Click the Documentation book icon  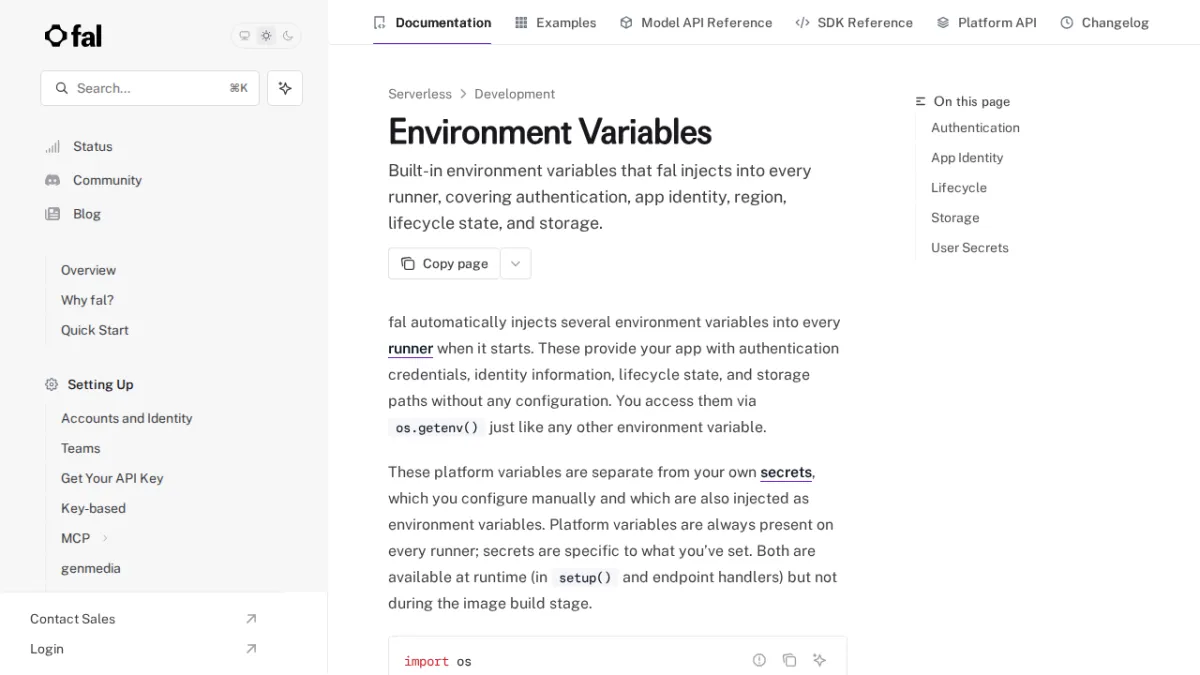[x=379, y=22]
